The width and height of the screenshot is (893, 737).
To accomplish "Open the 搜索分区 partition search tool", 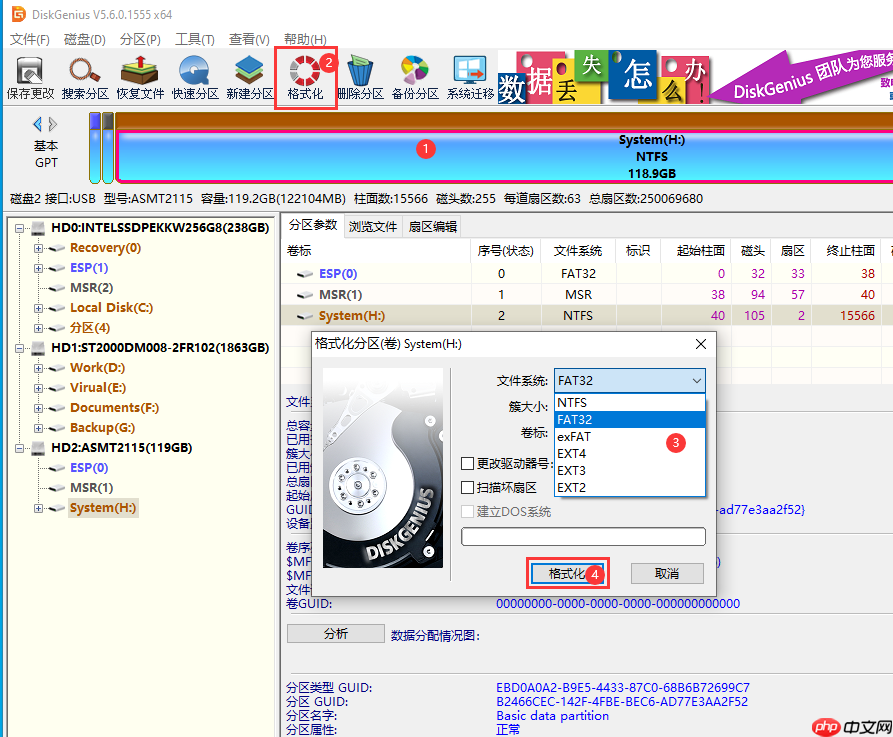I will pos(85,76).
